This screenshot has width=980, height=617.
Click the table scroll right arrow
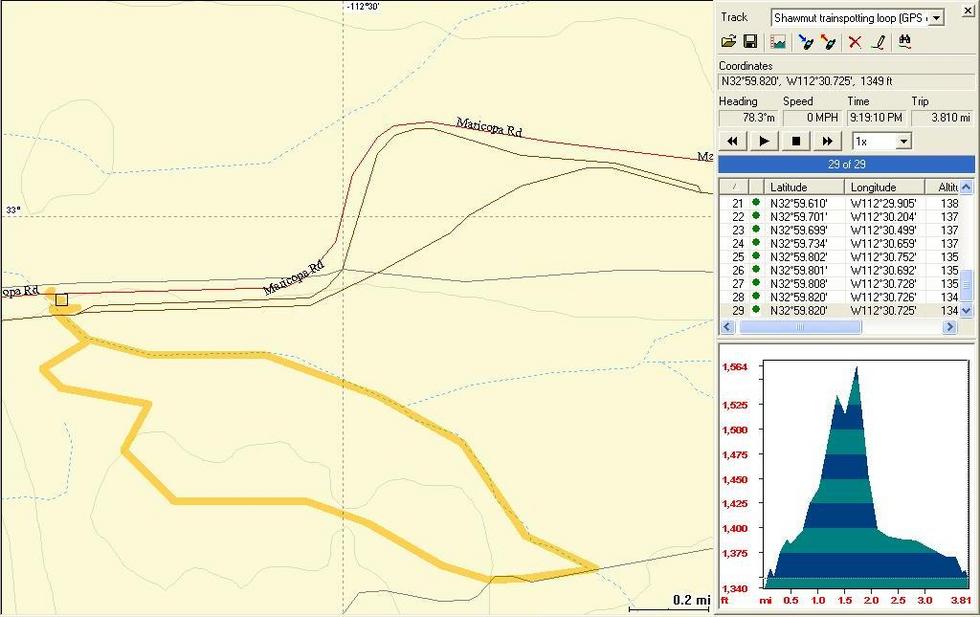[x=949, y=326]
